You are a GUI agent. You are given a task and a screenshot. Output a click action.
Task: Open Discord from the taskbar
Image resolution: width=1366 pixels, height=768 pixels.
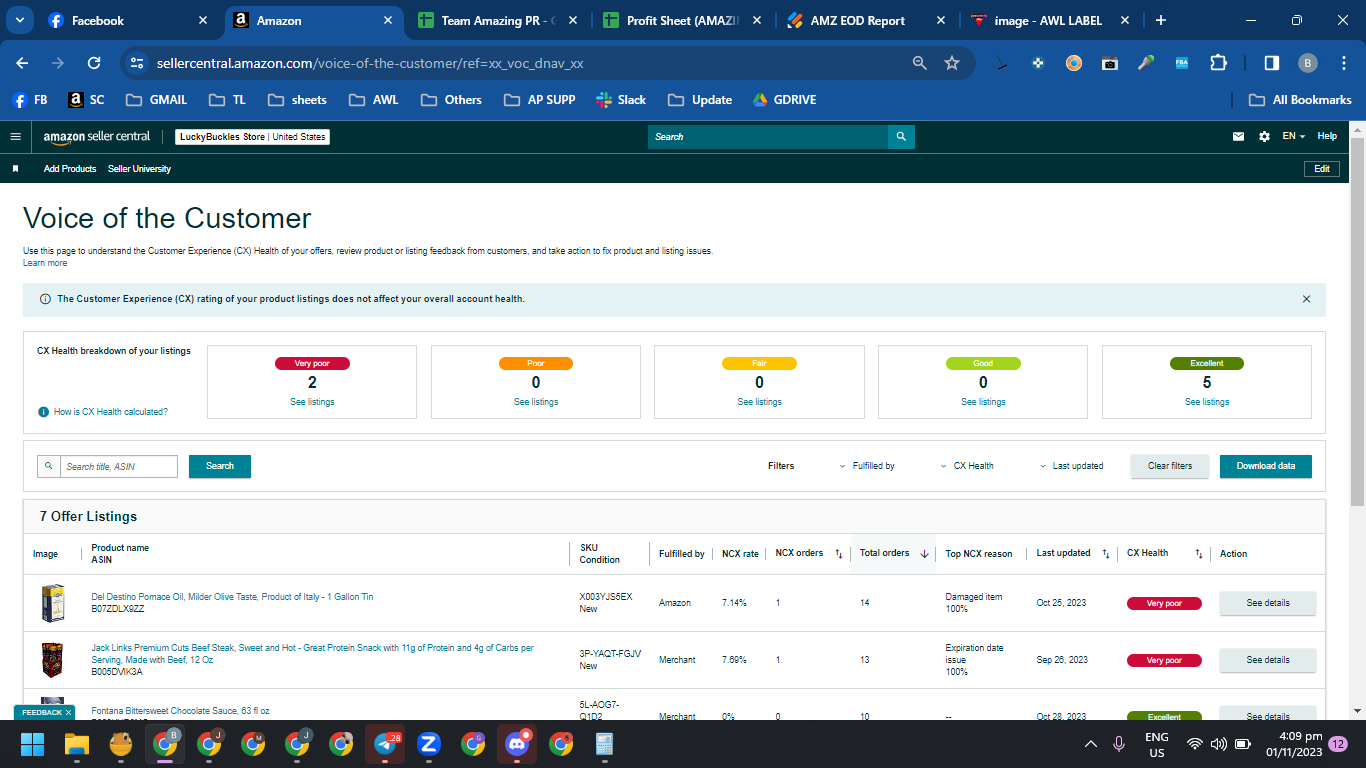click(517, 744)
